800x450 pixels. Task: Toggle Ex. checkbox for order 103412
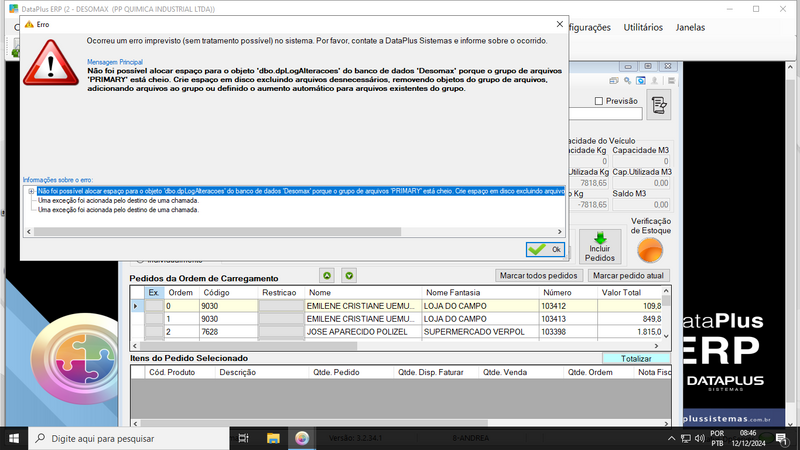pyautogui.click(x=154, y=306)
